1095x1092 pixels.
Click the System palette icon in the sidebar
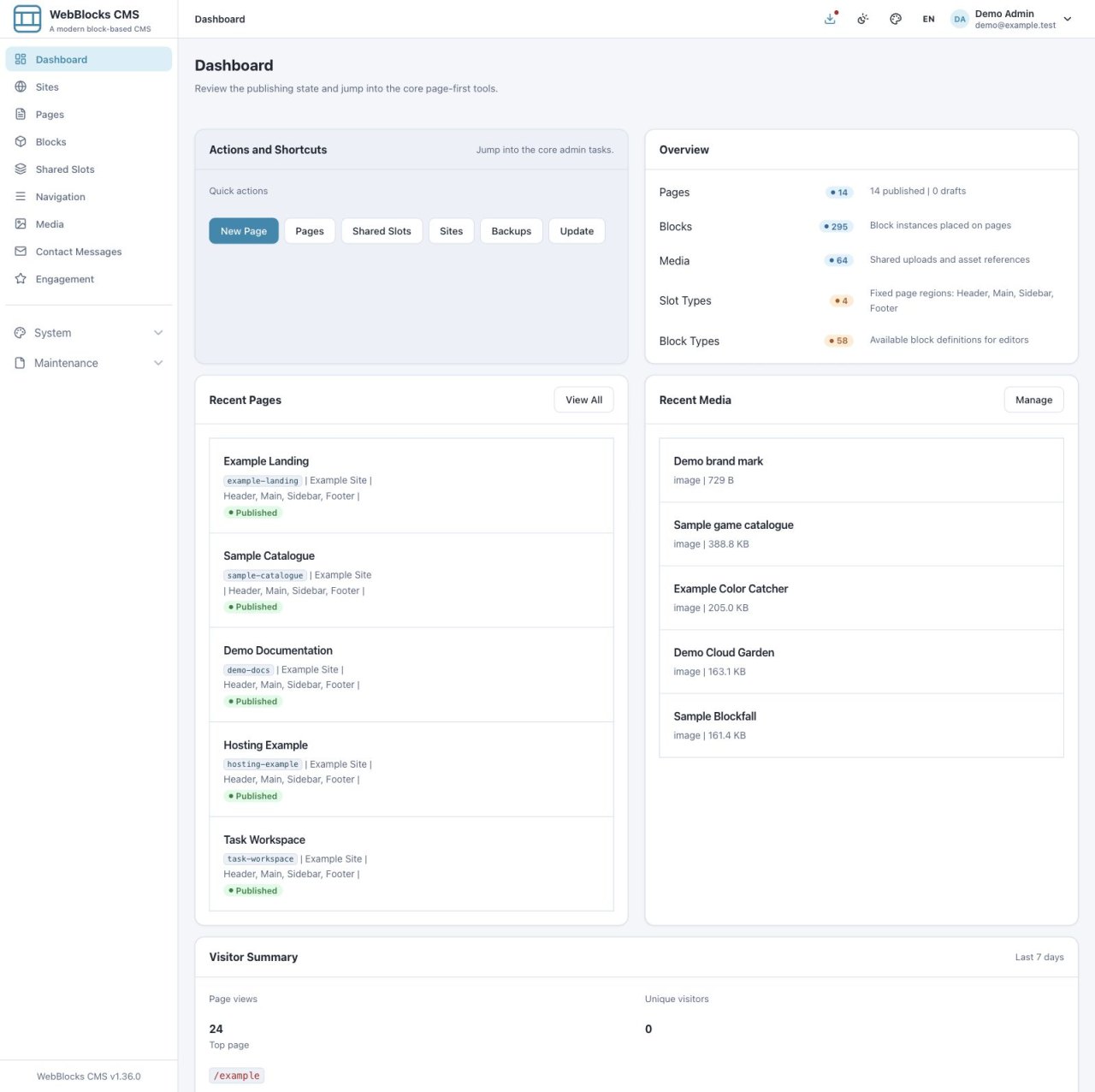[x=21, y=332]
